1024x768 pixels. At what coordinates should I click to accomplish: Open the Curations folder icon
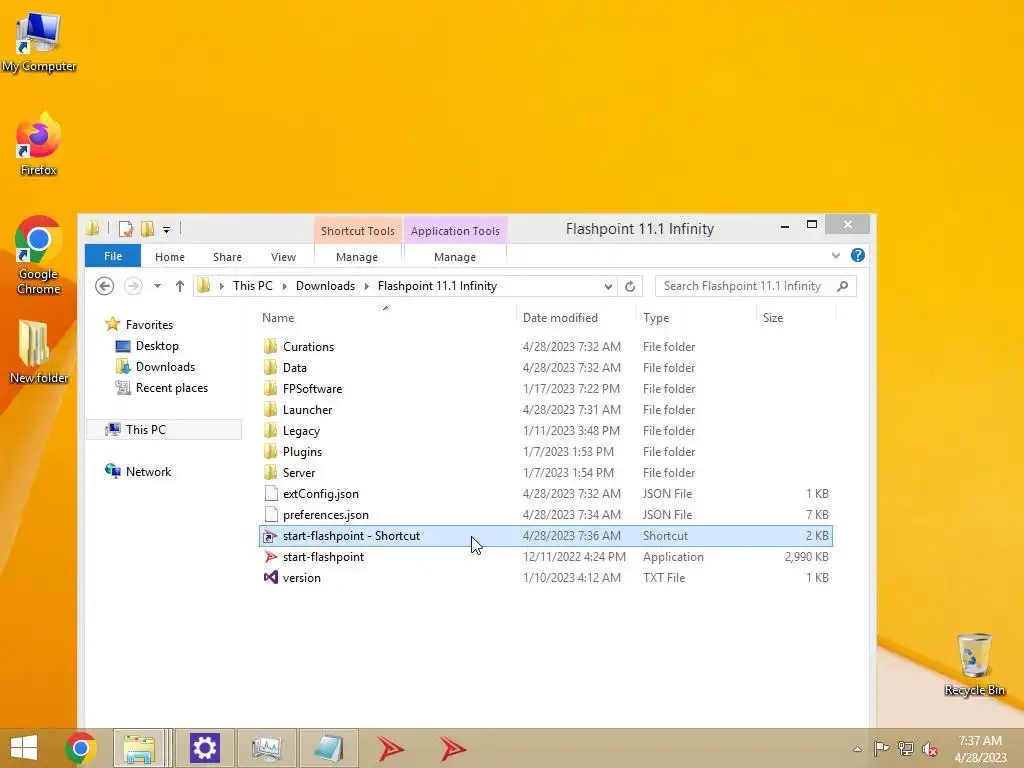pyautogui.click(x=270, y=346)
